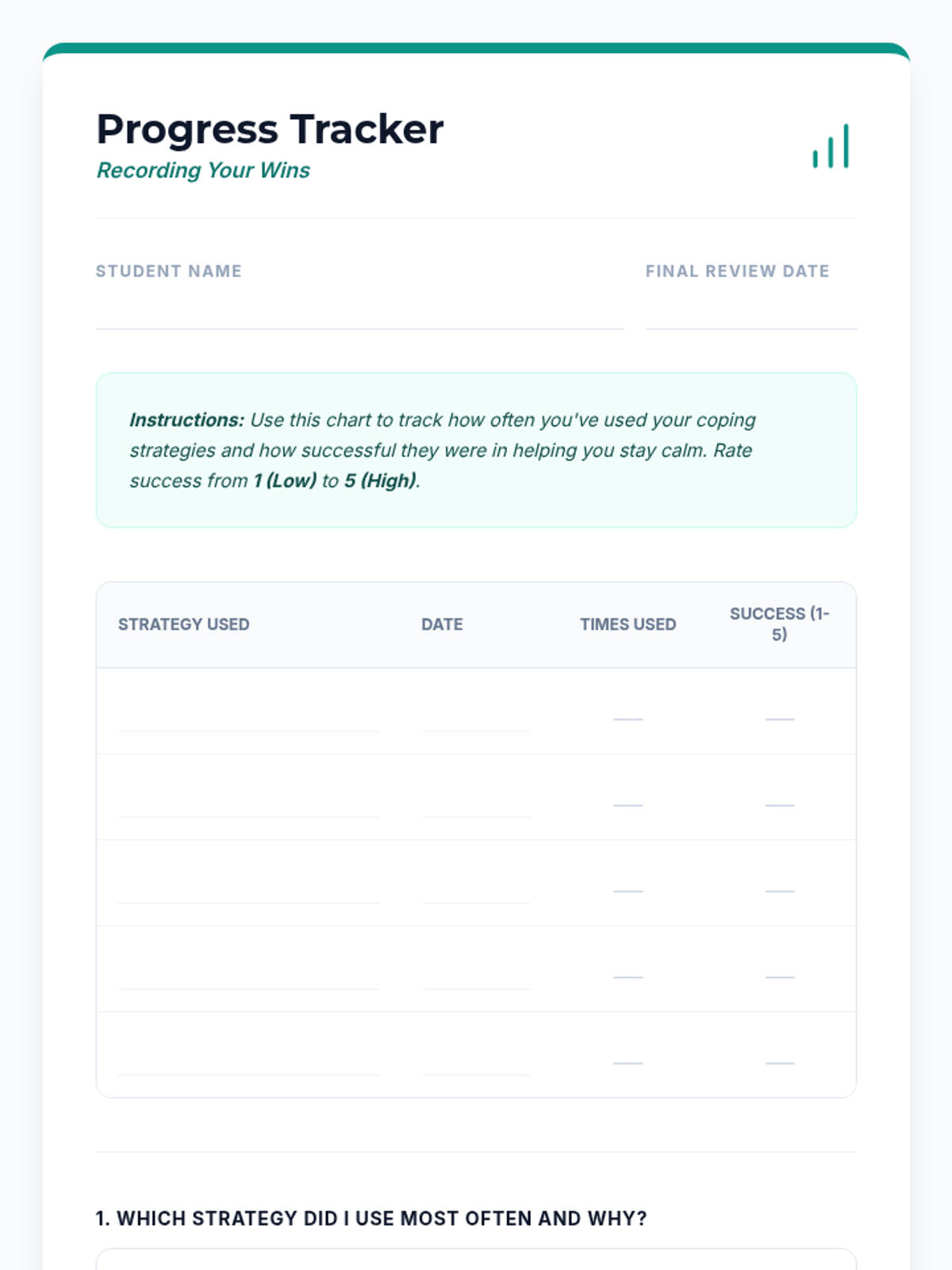This screenshot has height=1270, width=952.
Task: Click second row Strategy Used field
Action: point(248,801)
